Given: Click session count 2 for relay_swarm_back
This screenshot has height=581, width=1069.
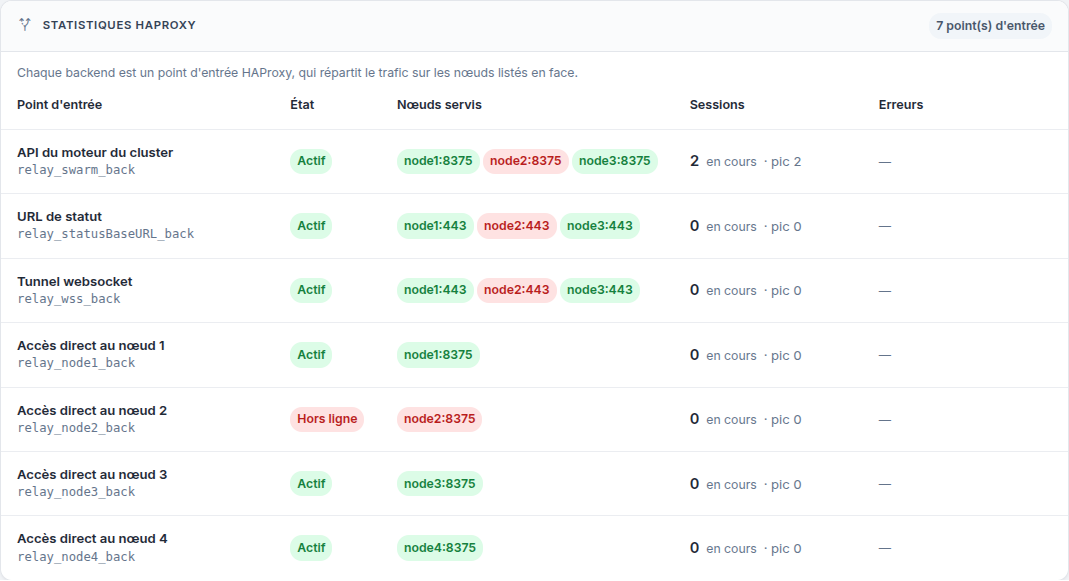Looking at the screenshot, I should click(x=694, y=161).
